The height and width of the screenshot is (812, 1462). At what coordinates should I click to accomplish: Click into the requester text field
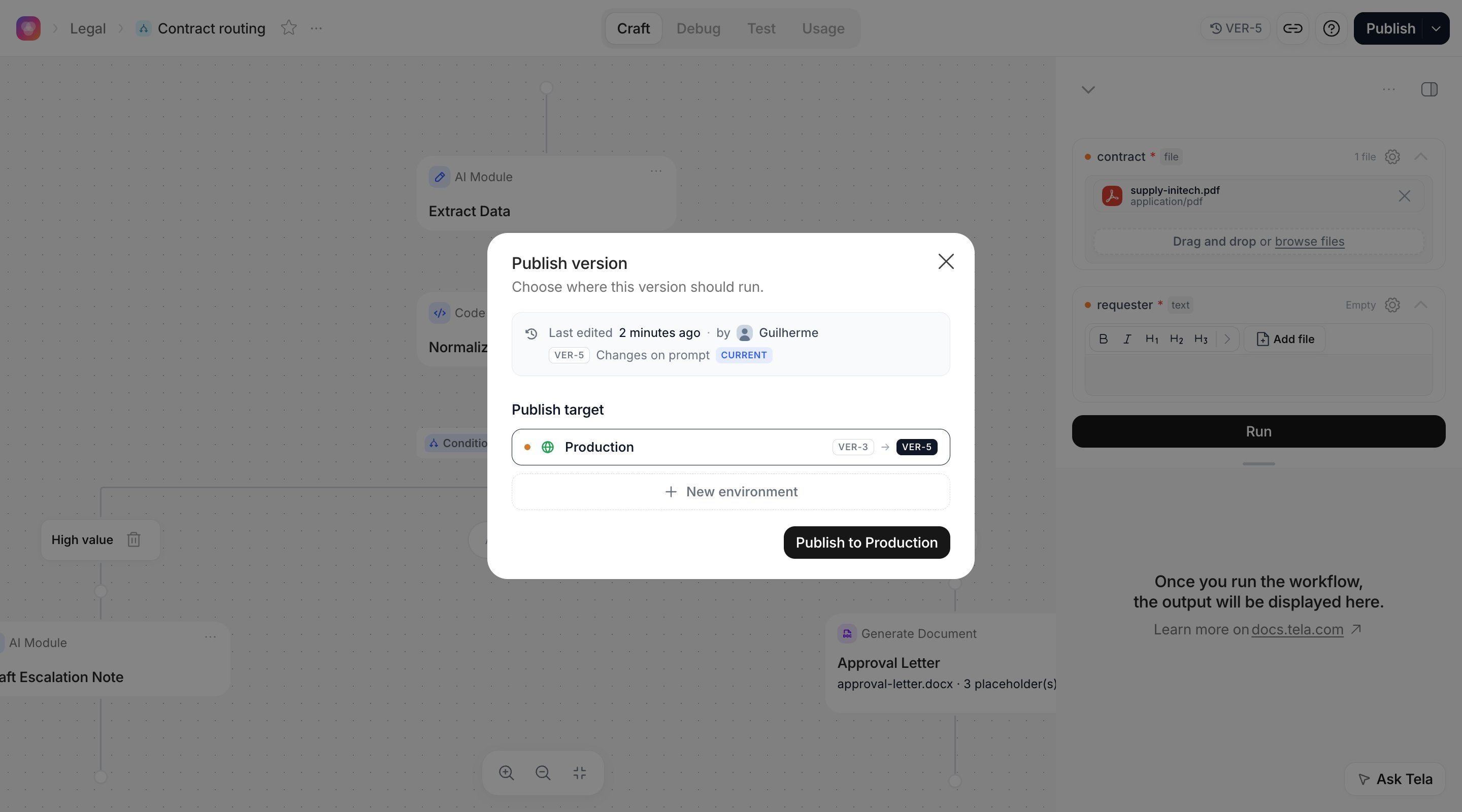(1258, 375)
